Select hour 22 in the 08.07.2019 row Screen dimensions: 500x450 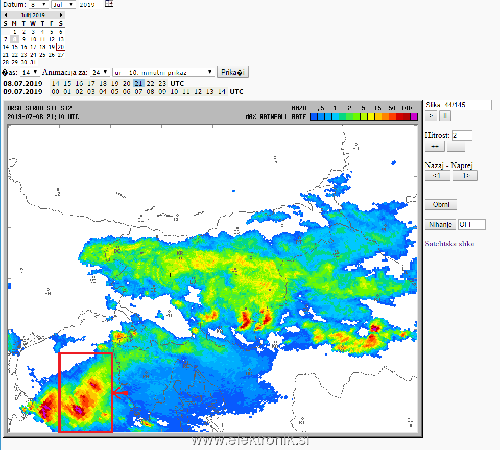pos(150,83)
